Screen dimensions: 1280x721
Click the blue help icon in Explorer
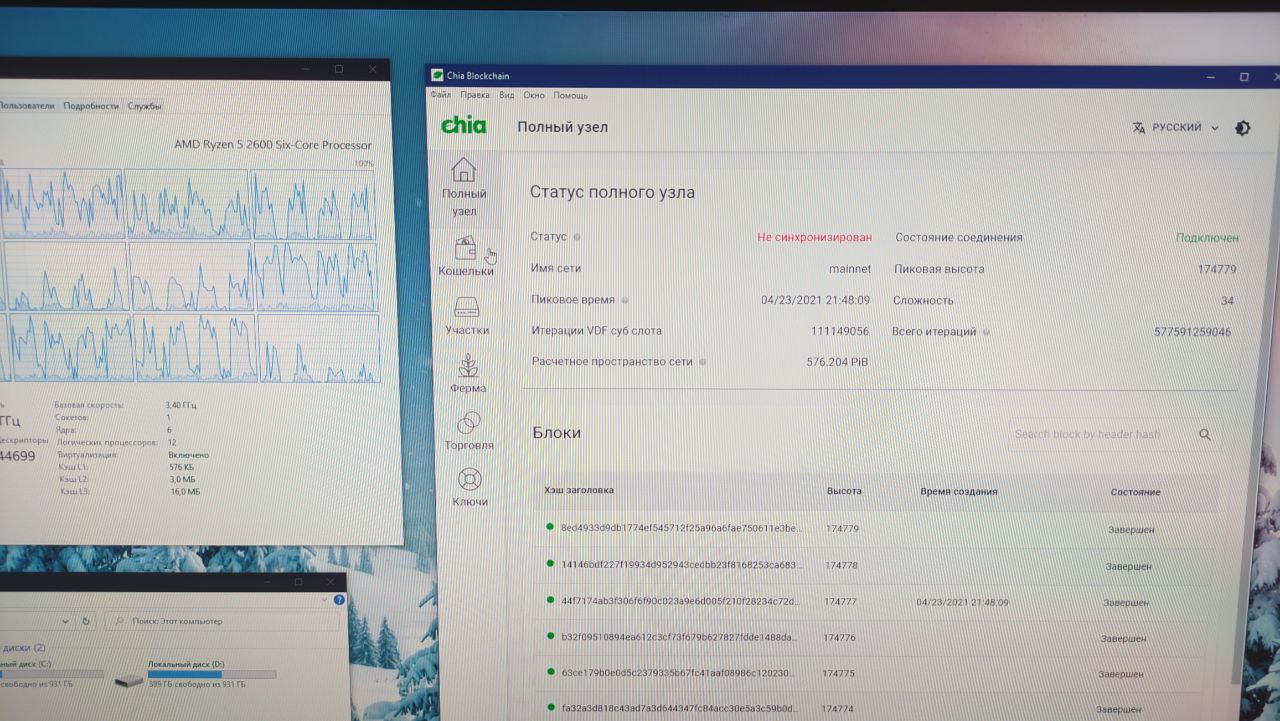339,600
